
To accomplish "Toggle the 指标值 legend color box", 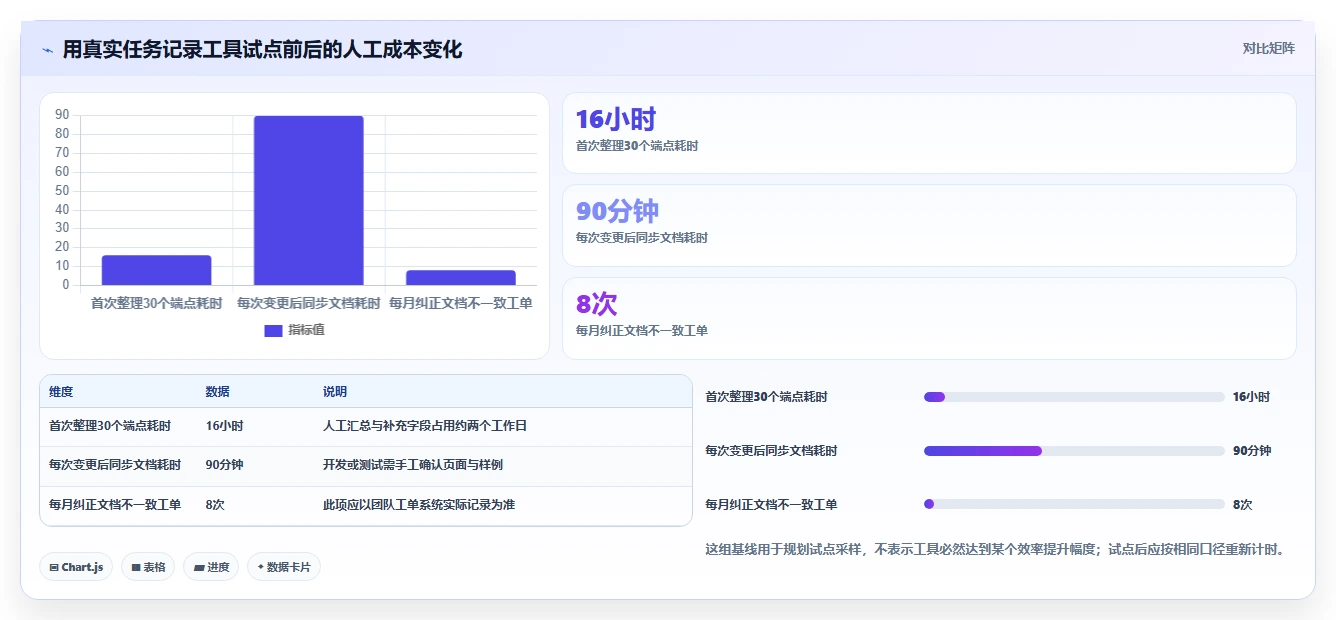I will point(273,330).
